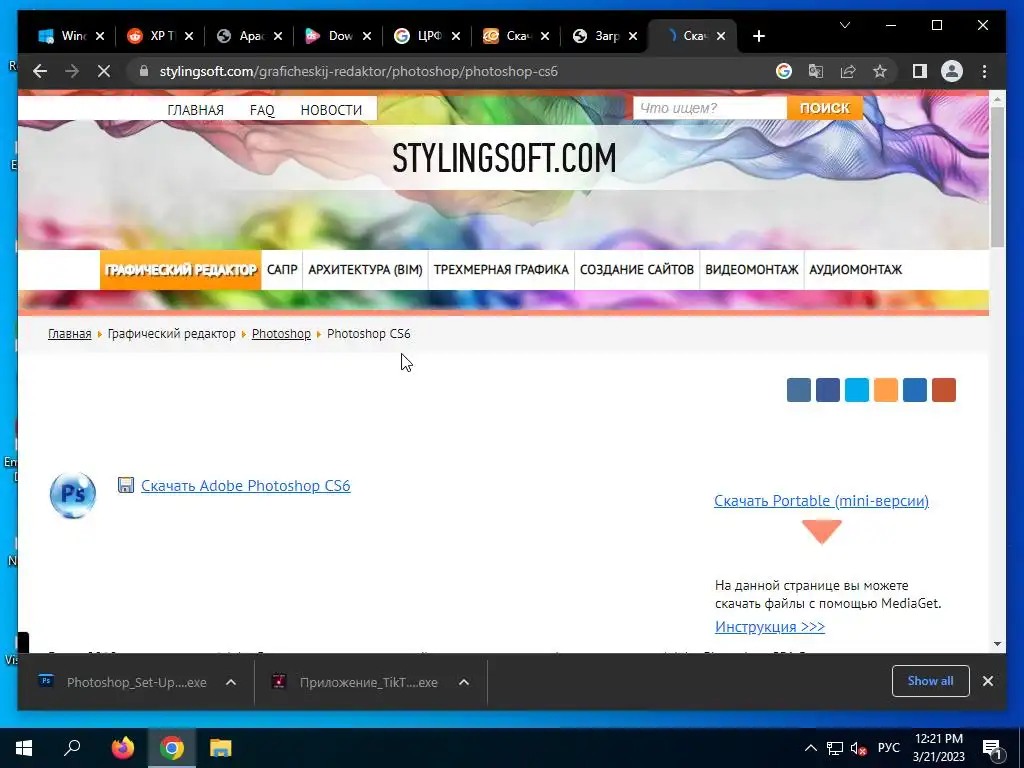
Task: Click the Photoshop Ps logo icon
Action: click(x=73, y=495)
